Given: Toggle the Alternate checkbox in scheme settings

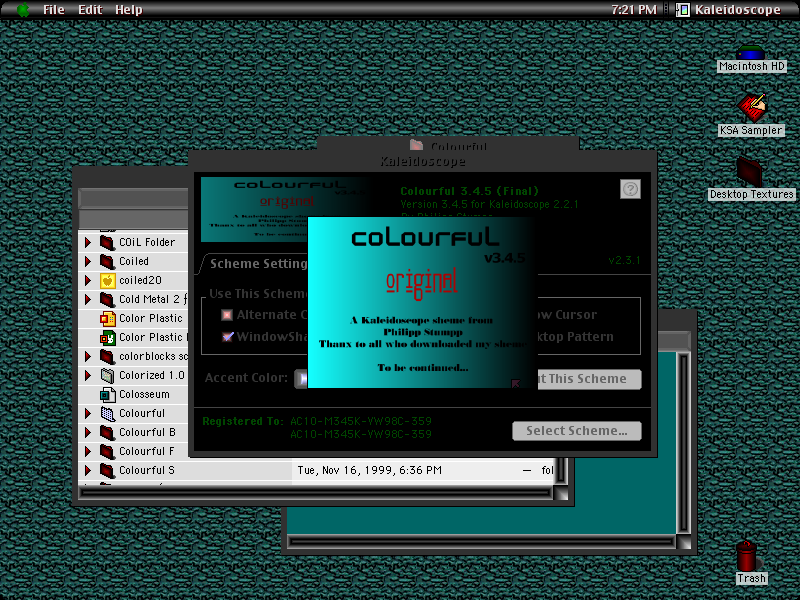Looking at the screenshot, I should 227,315.
